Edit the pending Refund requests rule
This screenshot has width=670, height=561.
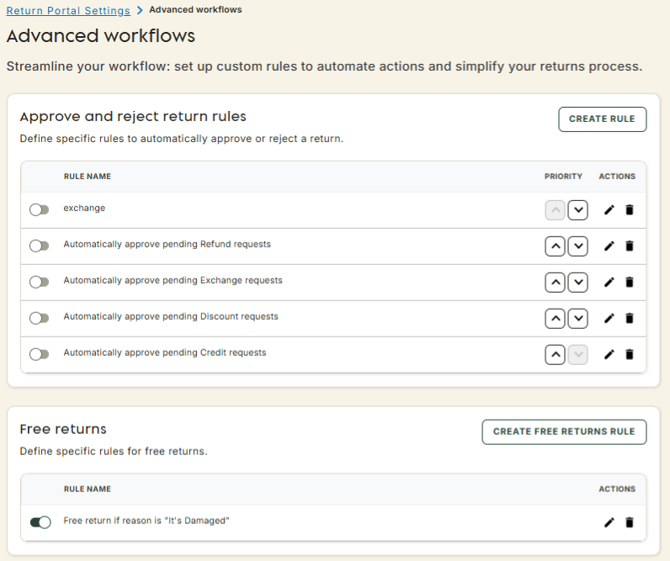(609, 246)
